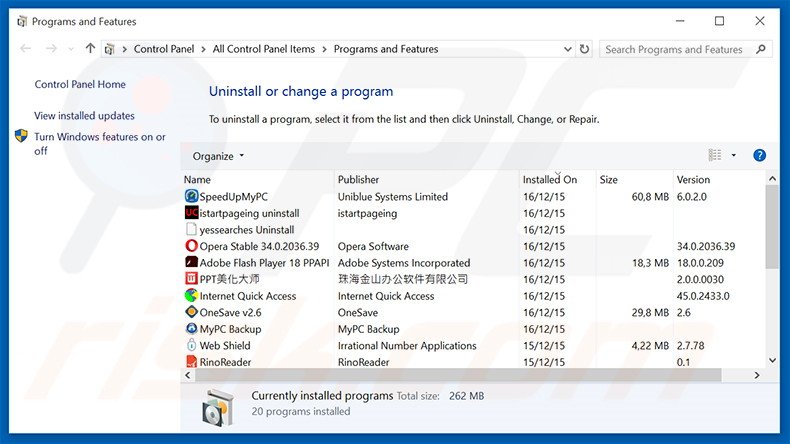Image resolution: width=790 pixels, height=444 pixels.
Task: Open Turn Windows features on or off
Action: click(100, 144)
